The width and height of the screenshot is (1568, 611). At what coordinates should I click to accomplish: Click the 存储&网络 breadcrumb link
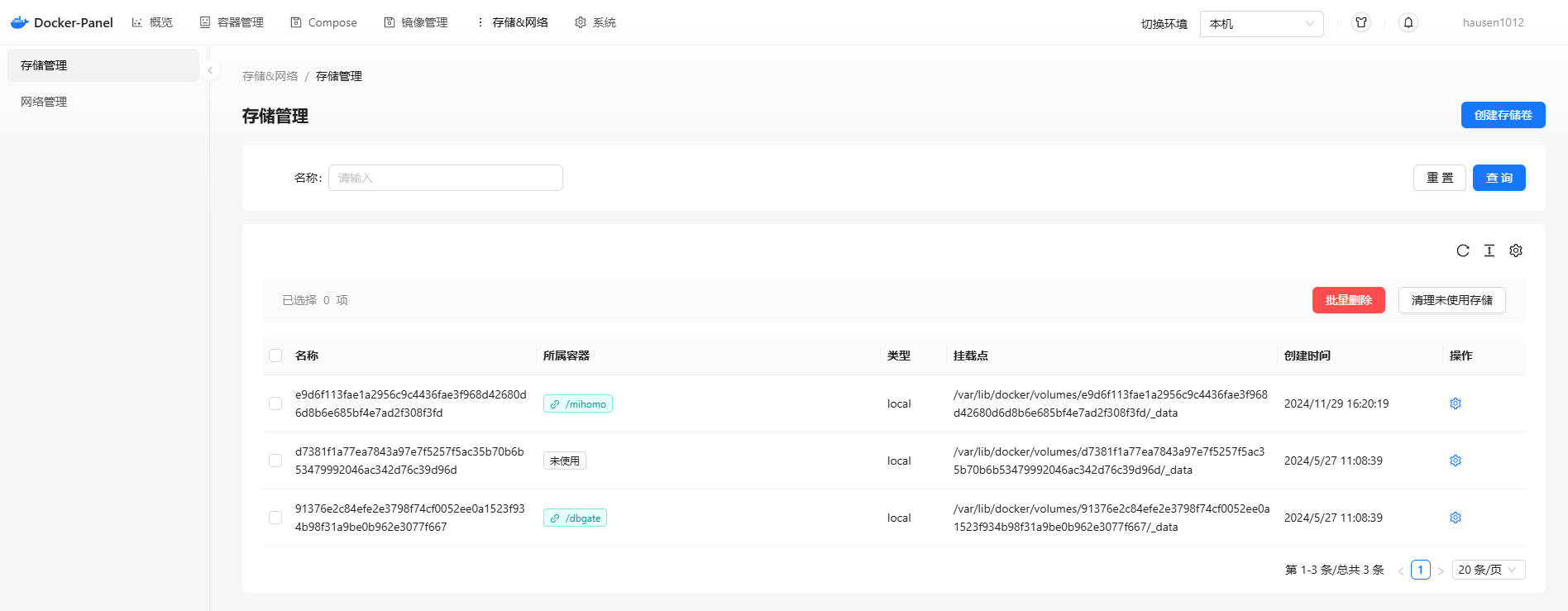[270, 76]
